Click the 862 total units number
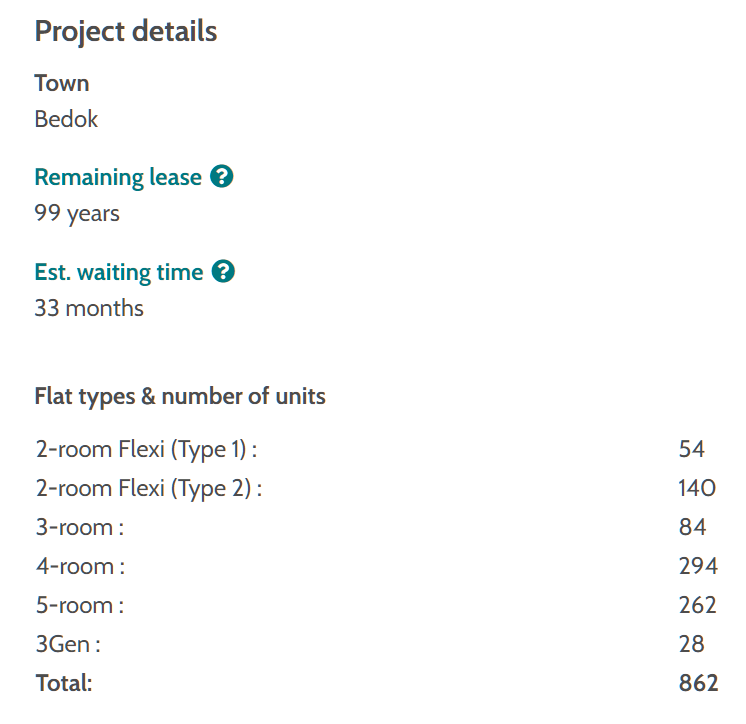 (698, 683)
